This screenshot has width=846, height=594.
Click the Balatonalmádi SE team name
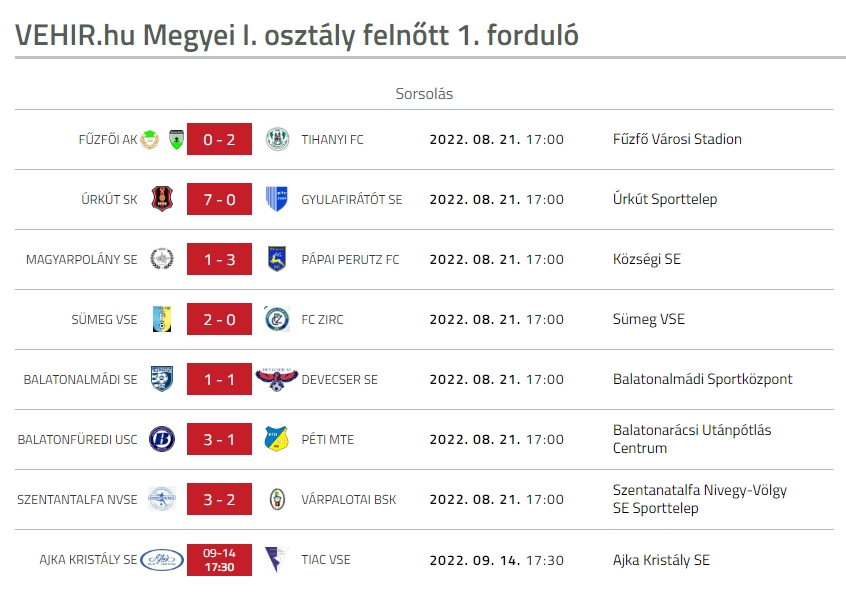click(80, 380)
